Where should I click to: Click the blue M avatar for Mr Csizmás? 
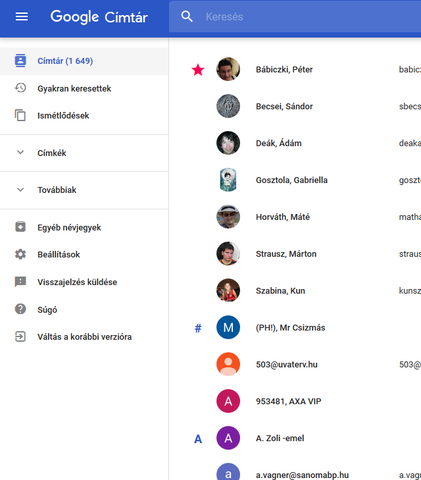[228, 327]
